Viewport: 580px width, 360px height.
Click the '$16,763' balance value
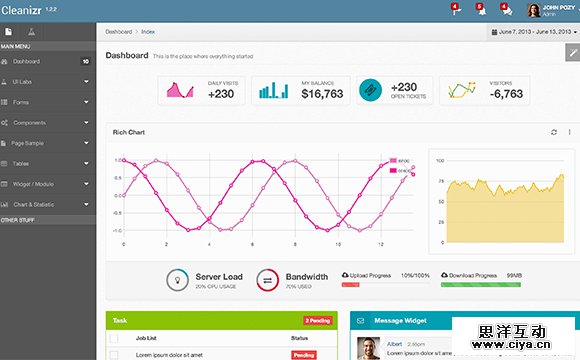[322, 94]
